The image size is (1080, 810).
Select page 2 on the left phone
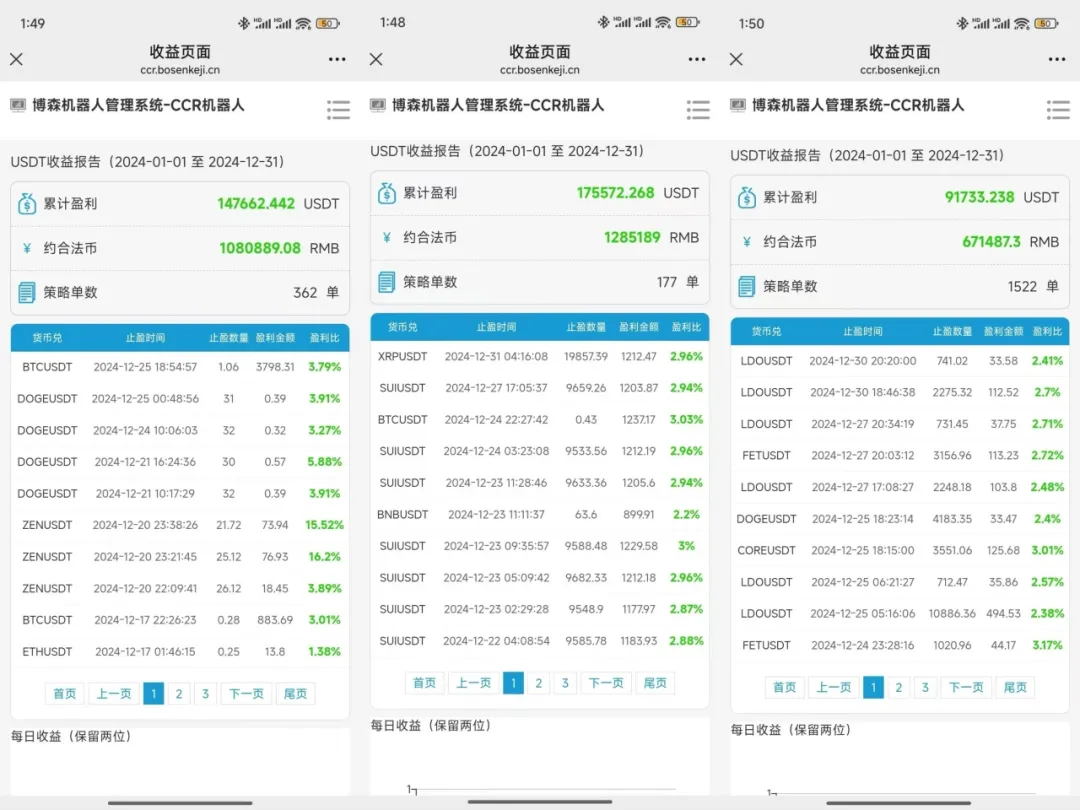coord(179,694)
